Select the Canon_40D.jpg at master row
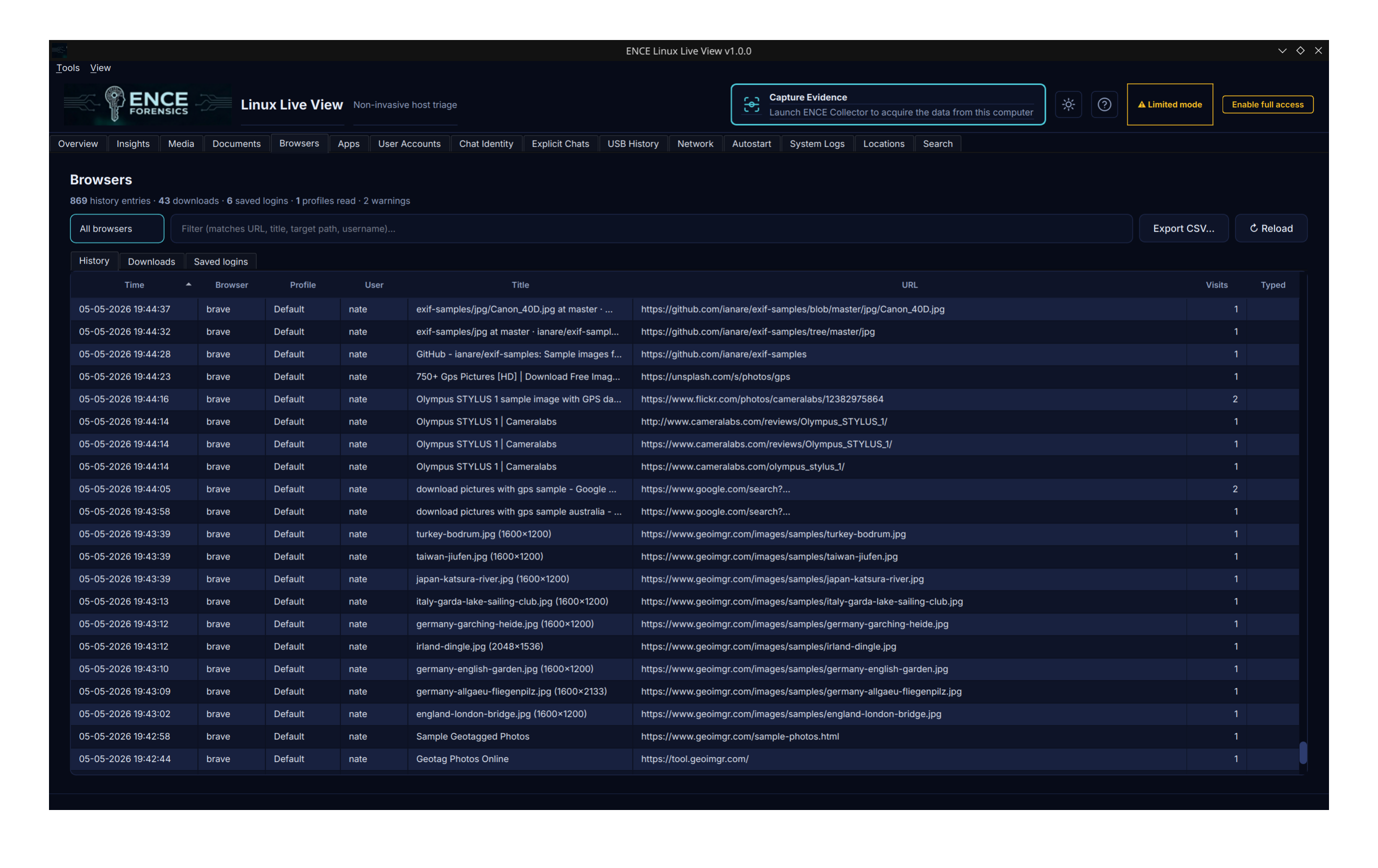This screenshot has height=868, width=1378. [x=684, y=309]
